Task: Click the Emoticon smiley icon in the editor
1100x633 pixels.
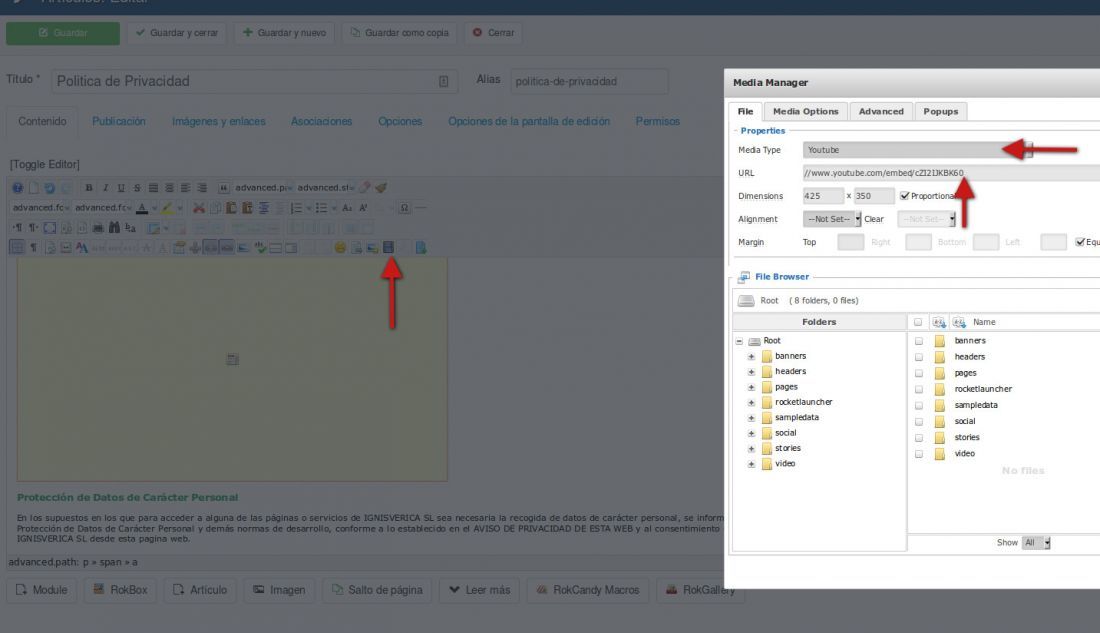Action: click(340, 247)
